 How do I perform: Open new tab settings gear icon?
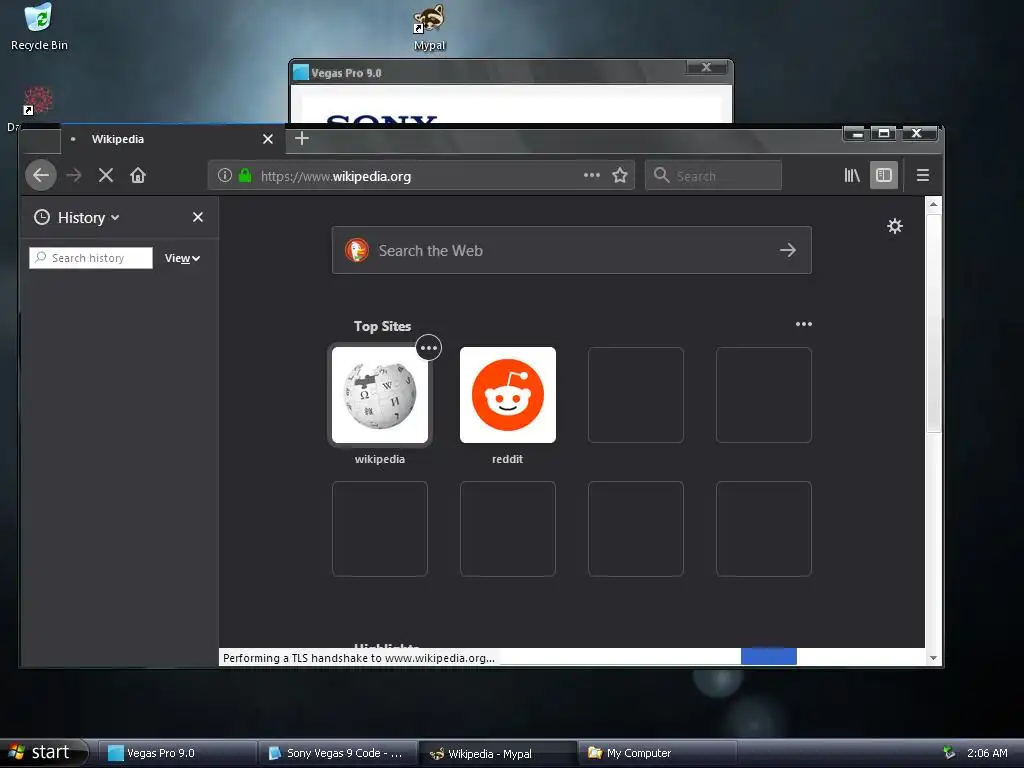(895, 226)
